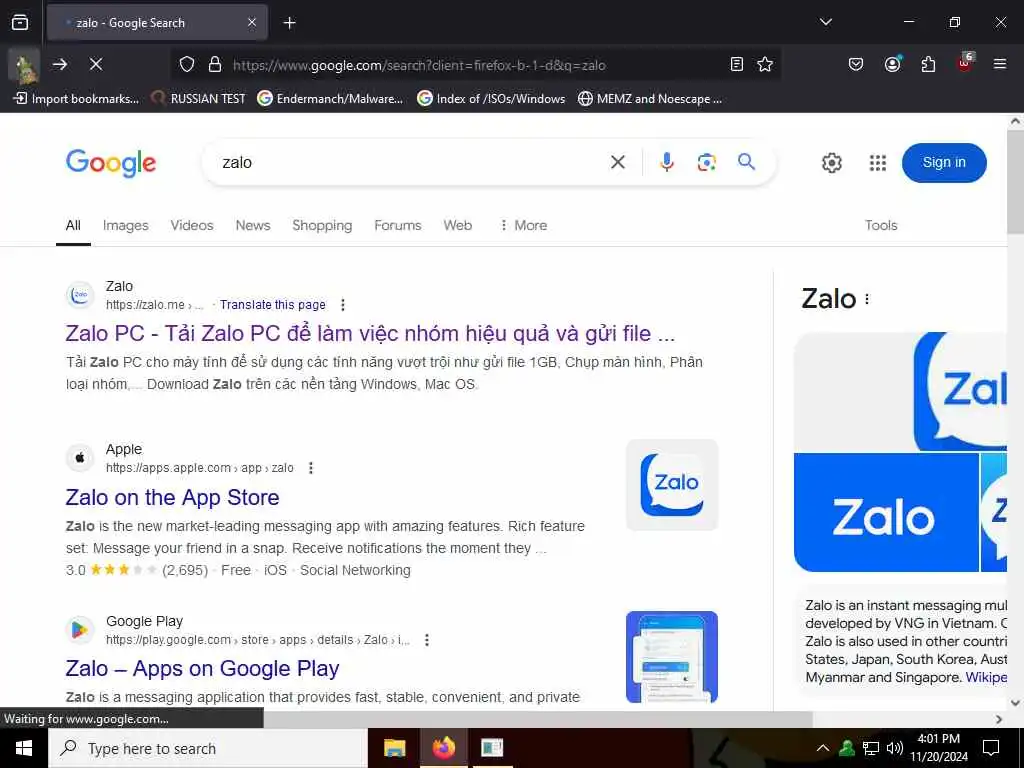The width and height of the screenshot is (1024, 768).
Task: Bookmark this page with the star icon
Action: [765, 64]
